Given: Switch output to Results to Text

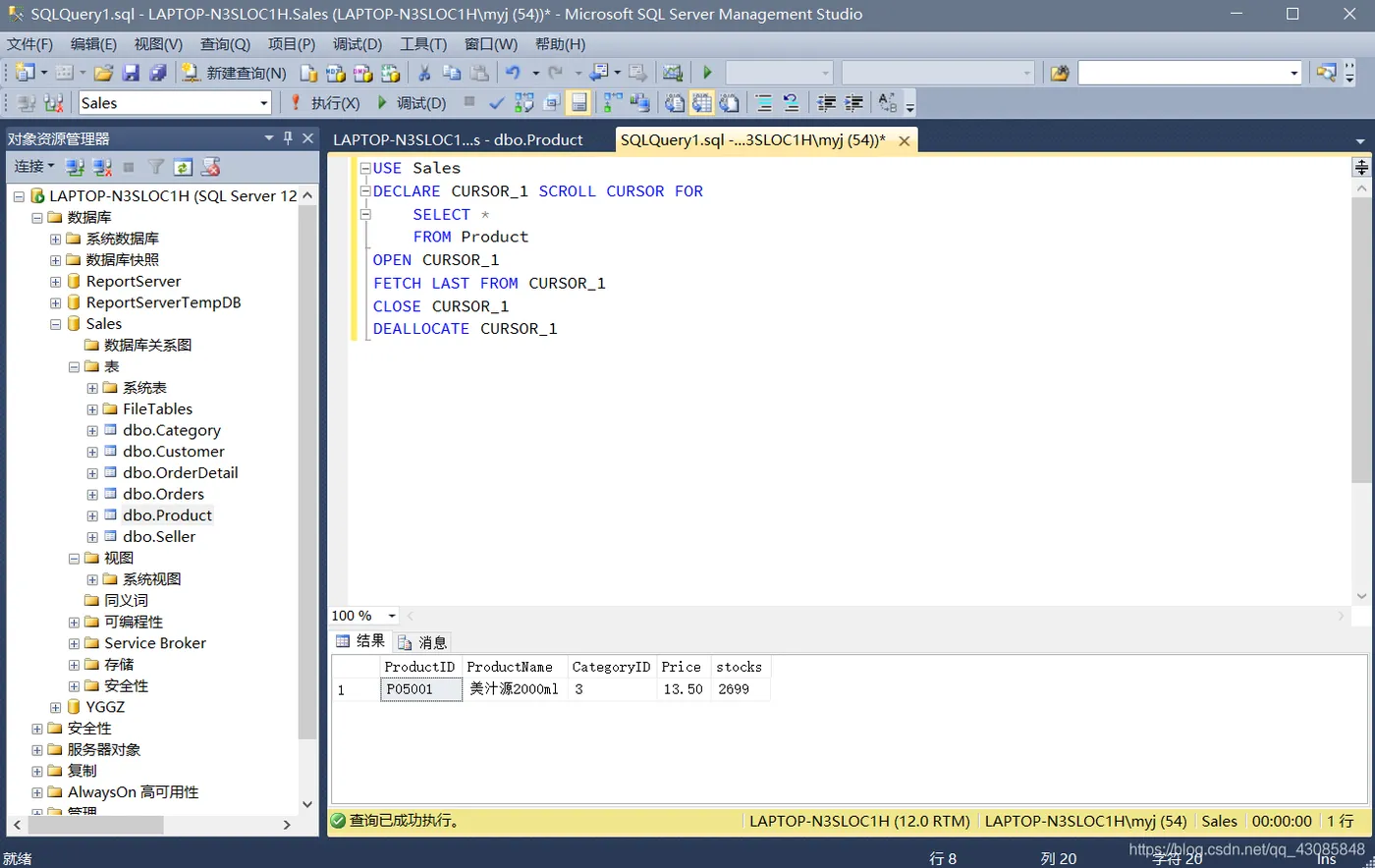Looking at the screenshot, I should point(674,102).
